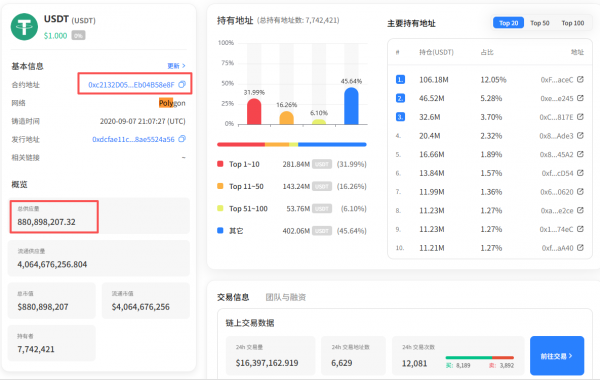The width and height of the screenshot is (600, 380).
Task: Click the buy/sell ratio bar
Action: click(479, 357)
